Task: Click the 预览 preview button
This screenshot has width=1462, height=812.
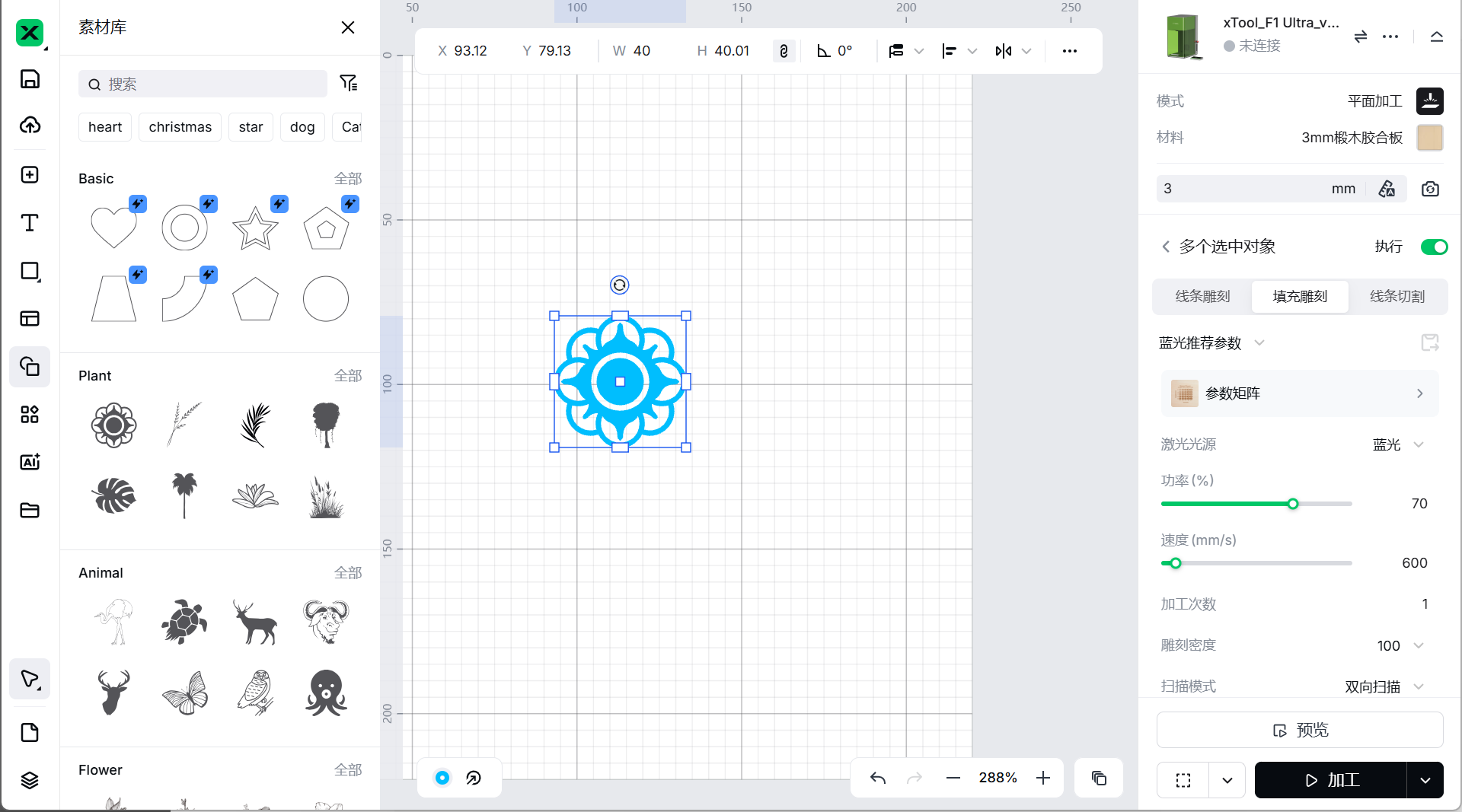Action: pyautogui.click(x=1300, y=730)
